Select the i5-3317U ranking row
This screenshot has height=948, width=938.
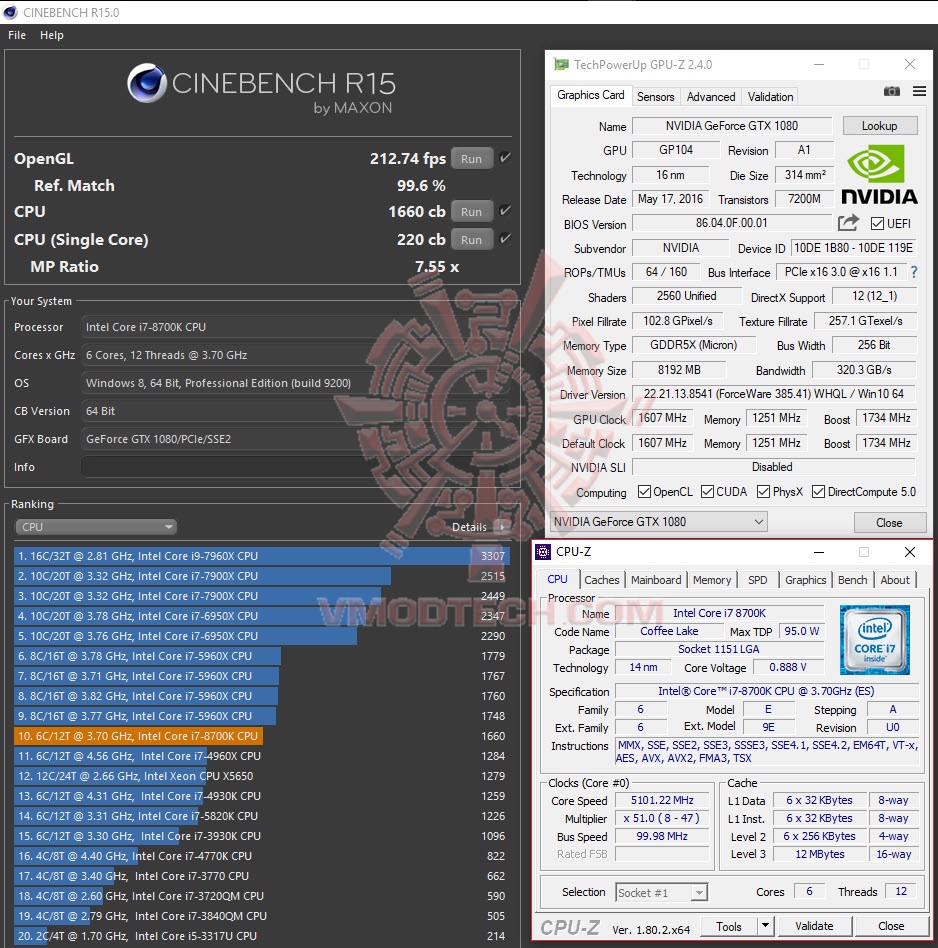pos(261,935)
